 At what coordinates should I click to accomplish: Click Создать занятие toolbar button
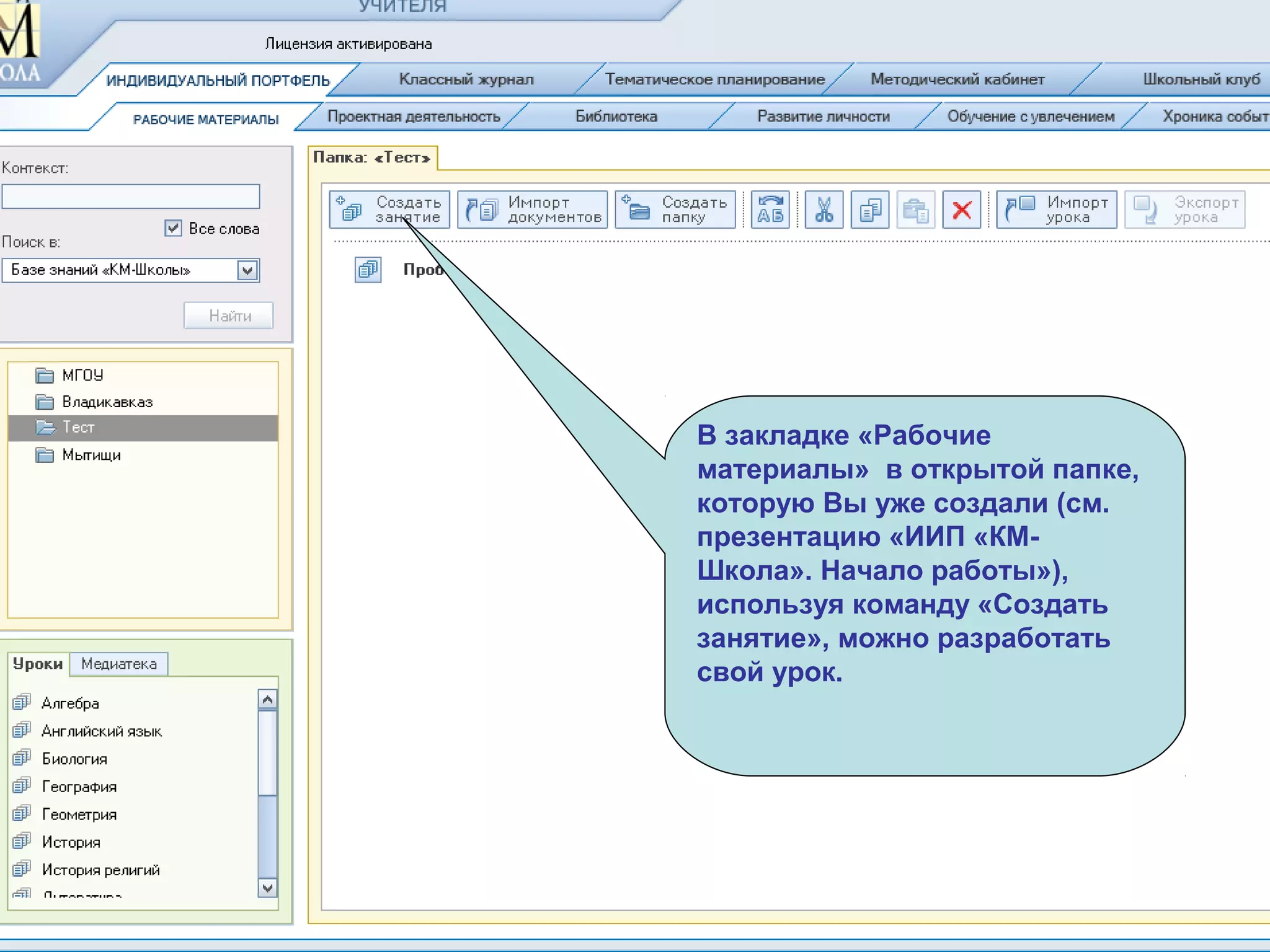click(x=389, y=209)
